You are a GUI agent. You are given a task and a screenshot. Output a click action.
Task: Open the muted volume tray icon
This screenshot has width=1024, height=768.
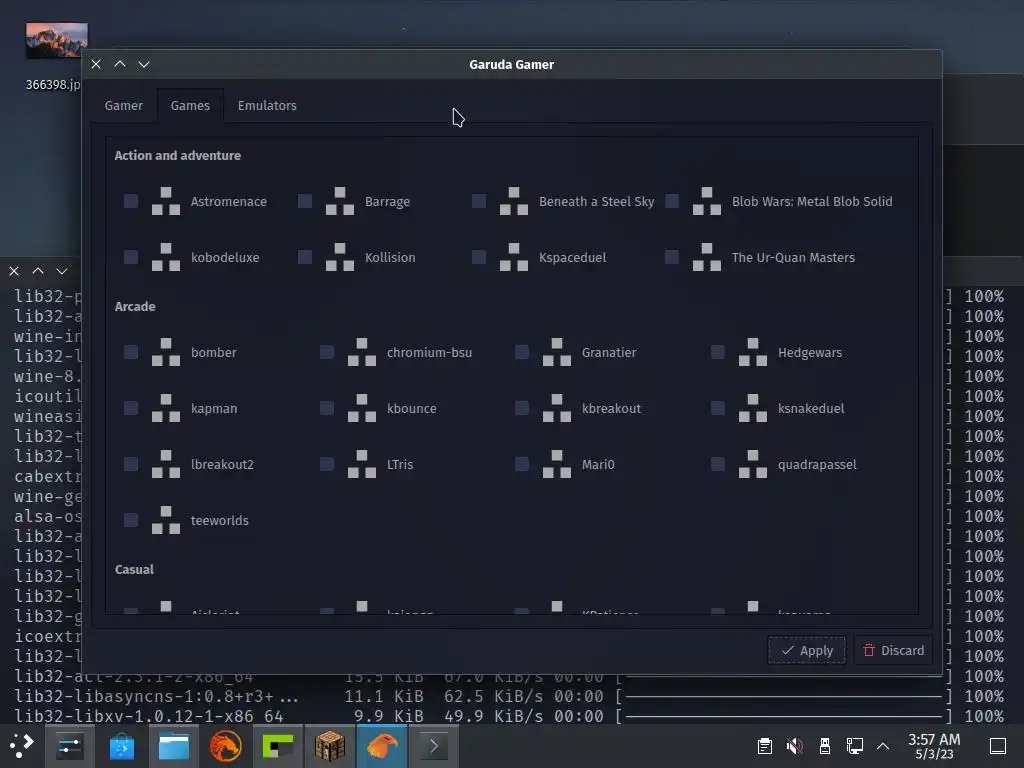pyautogui.click(x=794, y=746)
